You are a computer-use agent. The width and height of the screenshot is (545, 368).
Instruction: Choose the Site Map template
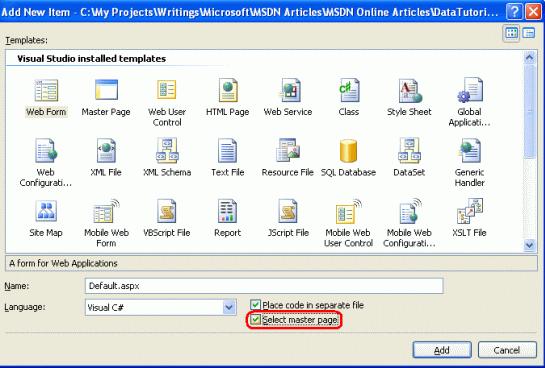(x=46, y=218)
